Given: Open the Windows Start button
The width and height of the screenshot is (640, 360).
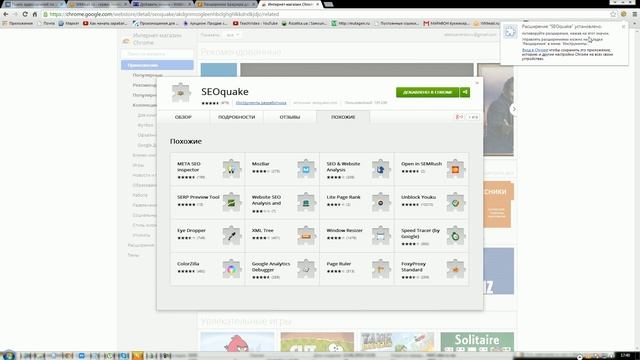Looking at the screenshot, I should [x=8, y=356].
